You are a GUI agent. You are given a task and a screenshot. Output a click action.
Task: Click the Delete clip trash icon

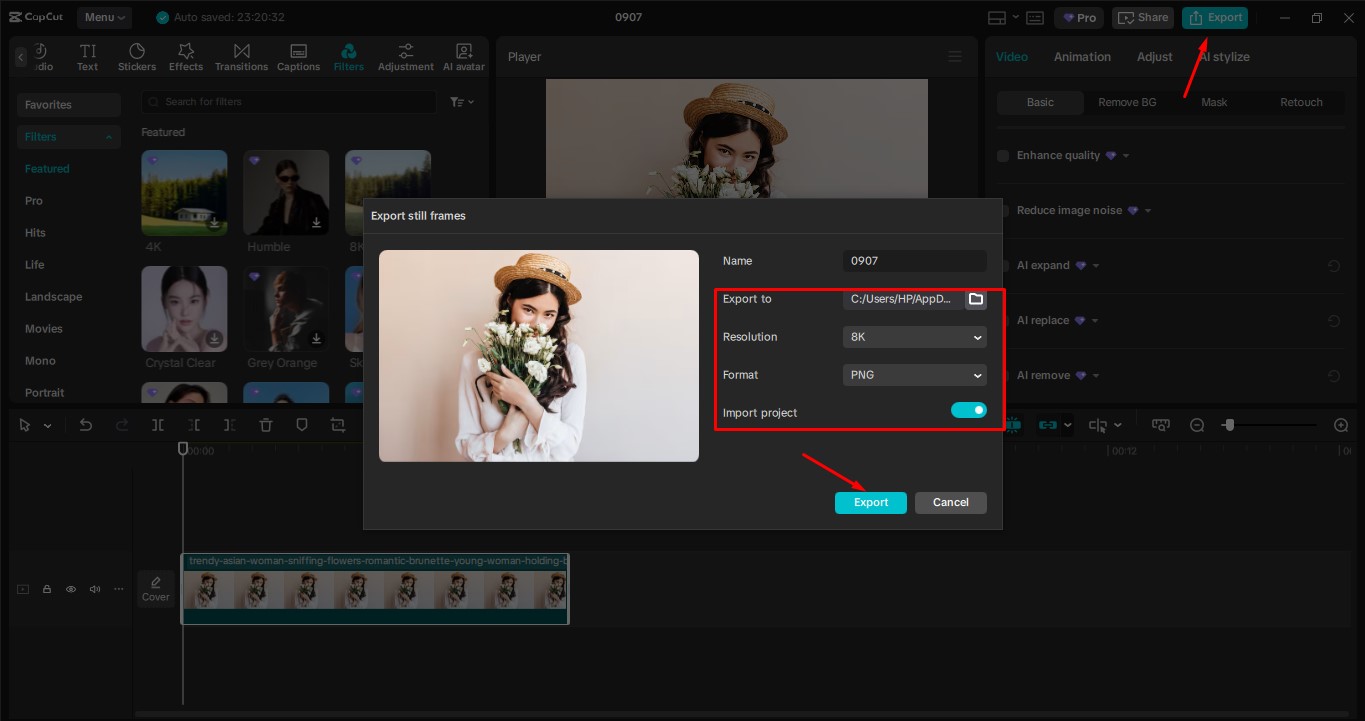click(265, 424)
